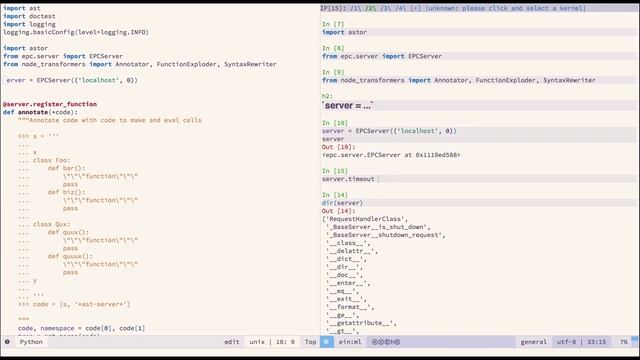
Task: Click 'code, namespace = code[0], code[1]' line
Action: point(81,329)
